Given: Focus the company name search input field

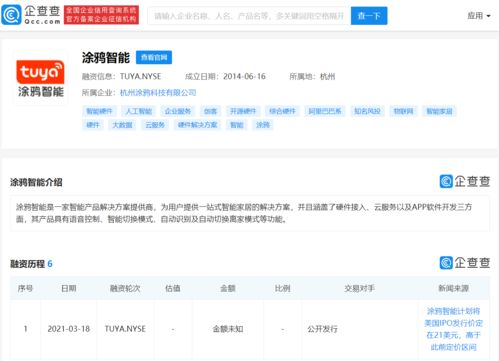Looking at the screenshot, I should (249, 16).
